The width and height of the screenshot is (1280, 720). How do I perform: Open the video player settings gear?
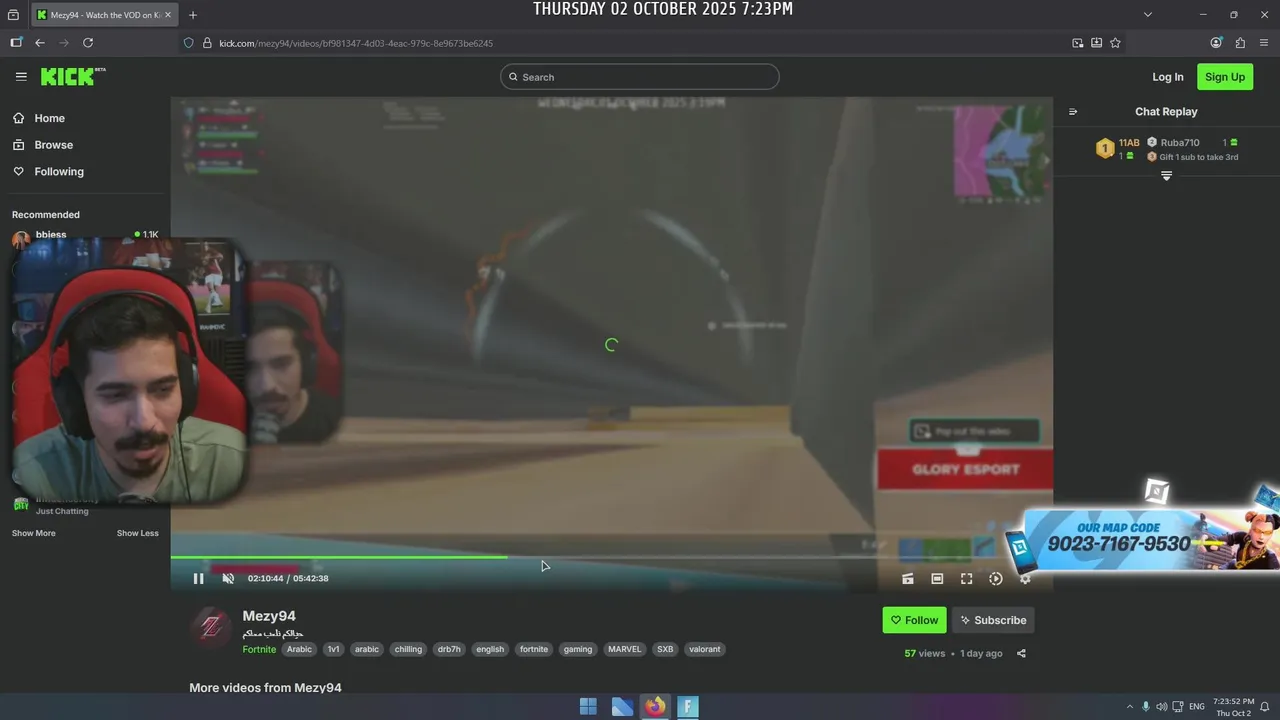[1024, 578]
